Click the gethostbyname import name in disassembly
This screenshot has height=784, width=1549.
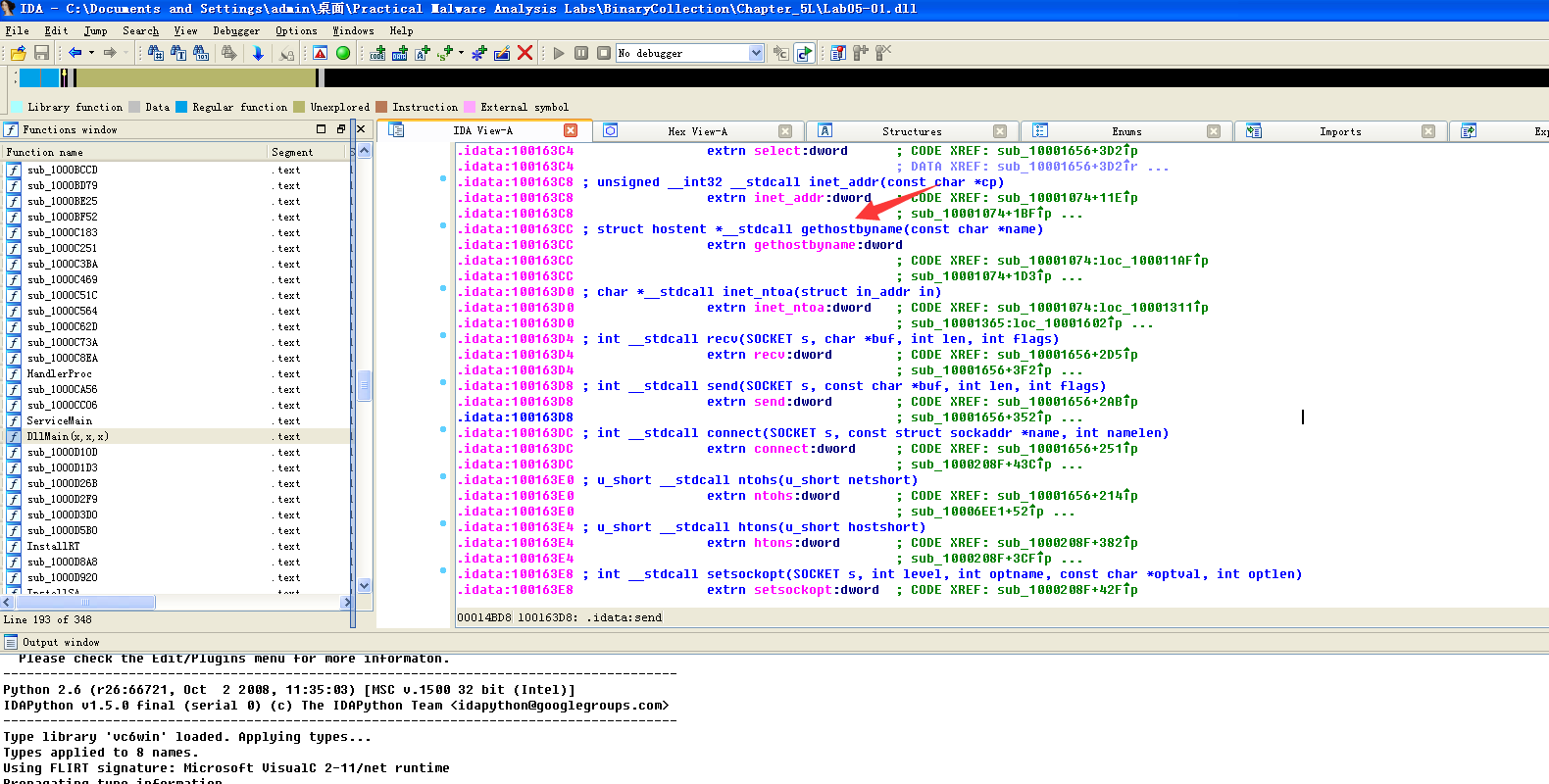805,245
